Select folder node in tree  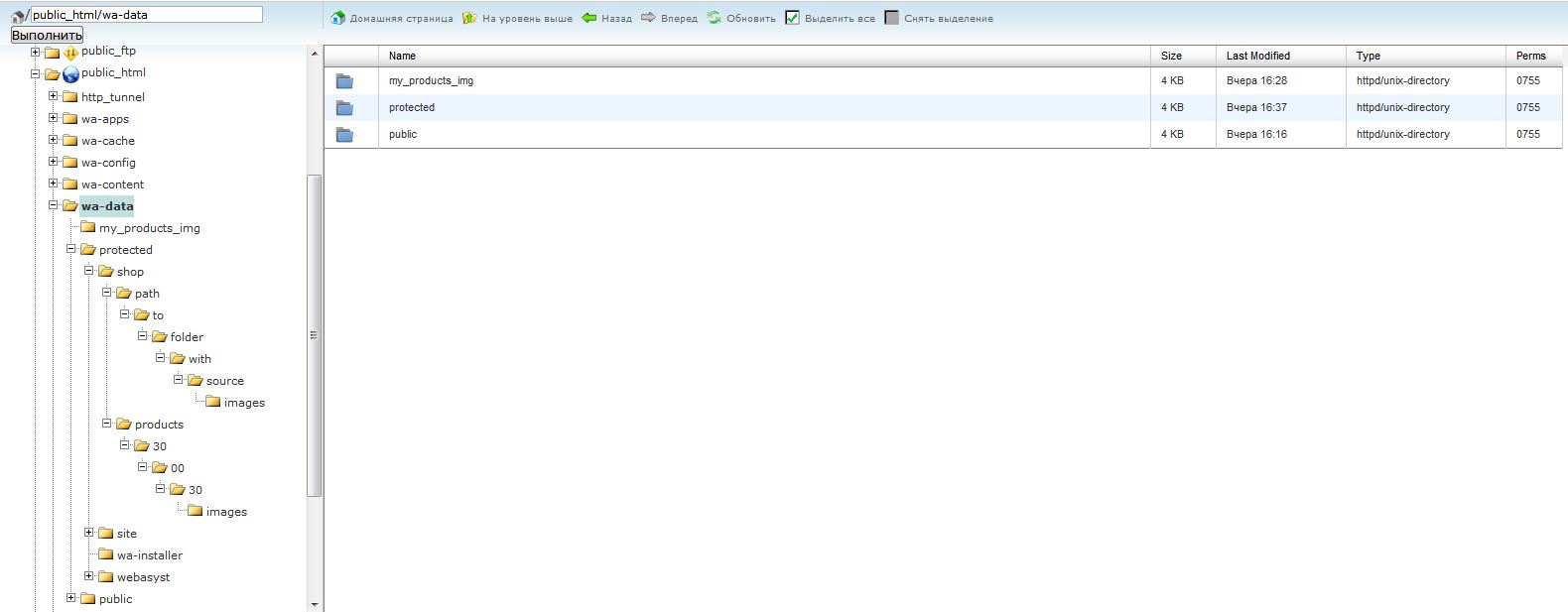pyautogui.click(x=187, y=337)
